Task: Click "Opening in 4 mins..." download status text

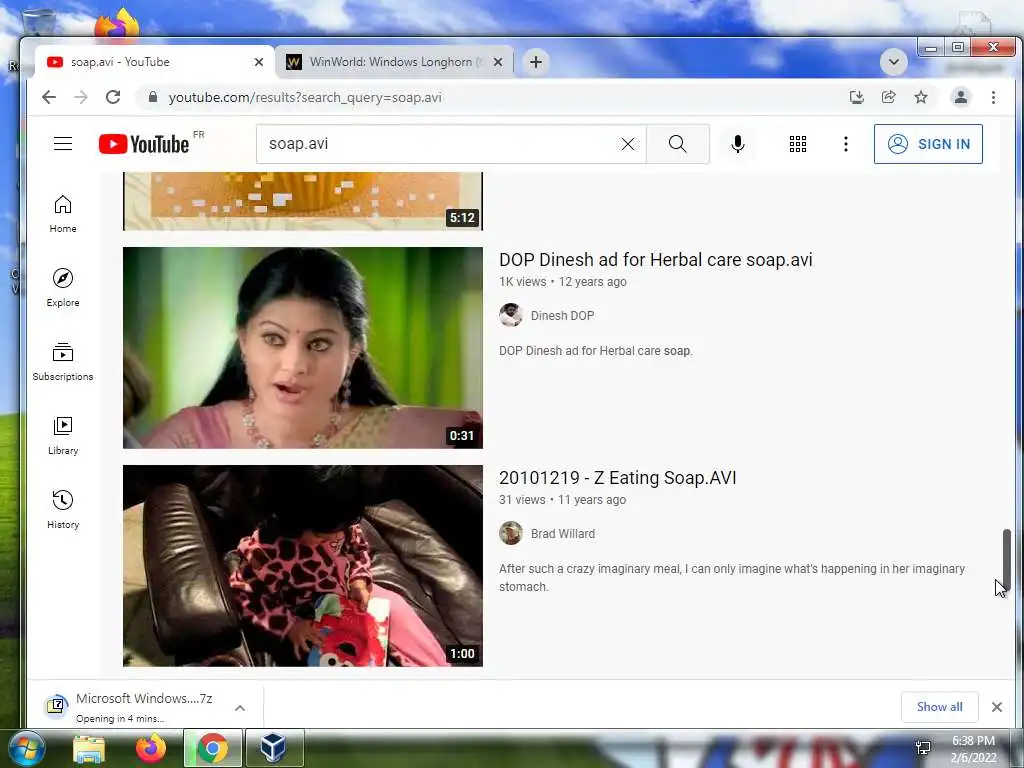Action: [120, 718]
